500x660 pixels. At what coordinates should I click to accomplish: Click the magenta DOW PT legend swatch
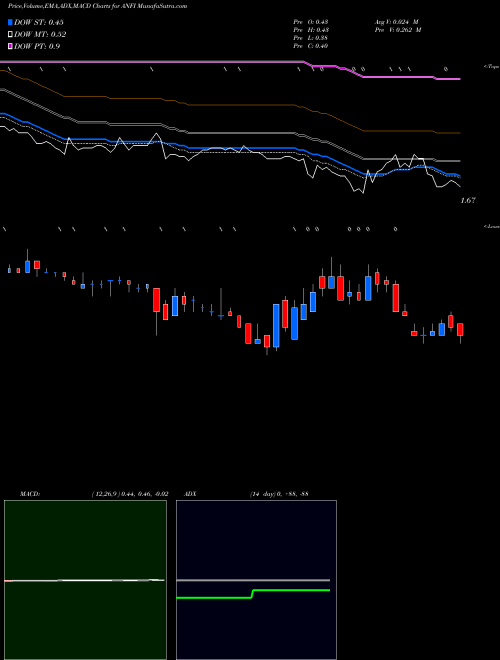[x=11, y=46]
